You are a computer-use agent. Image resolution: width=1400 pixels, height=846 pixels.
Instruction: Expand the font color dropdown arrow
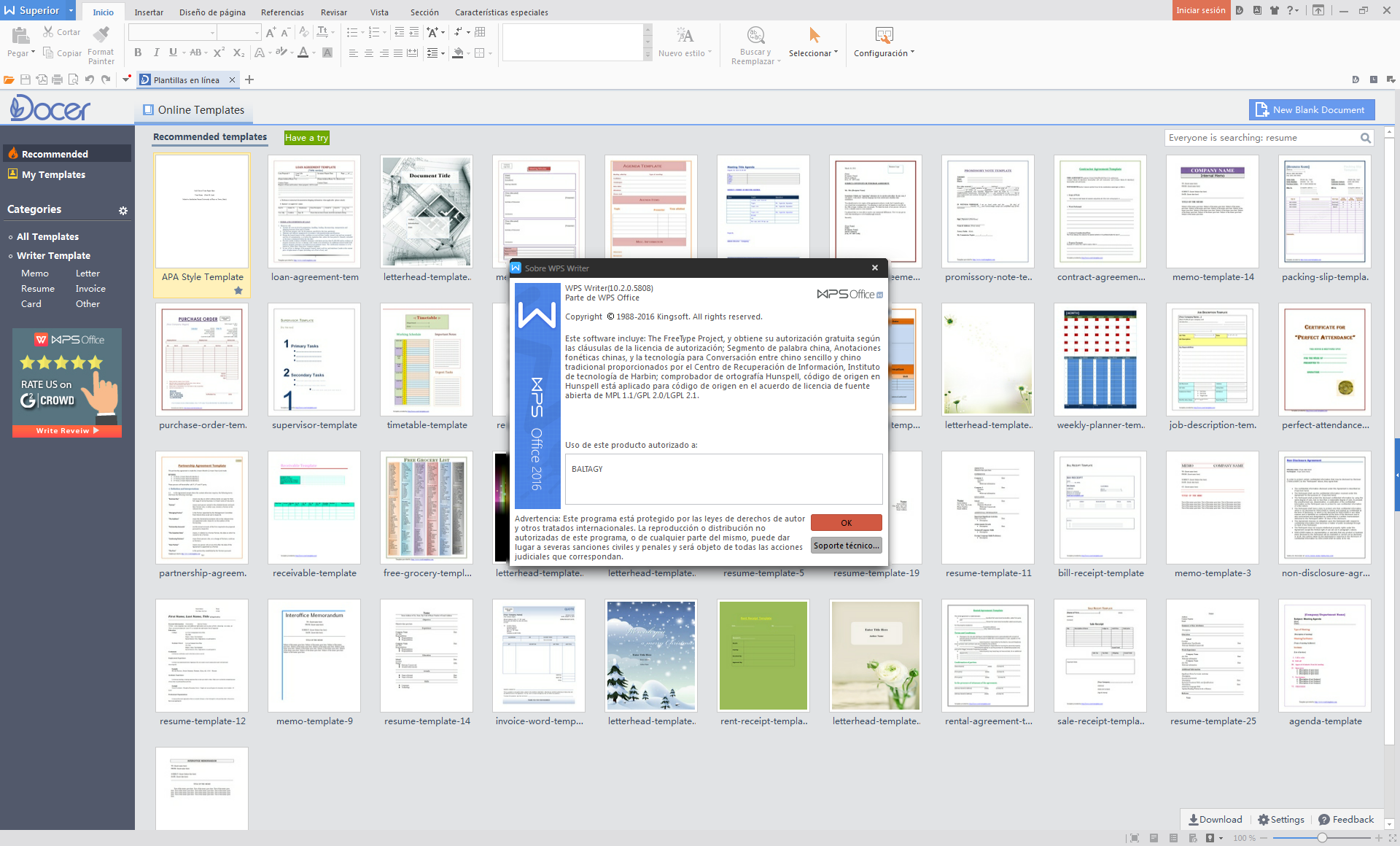coord(314,53)
